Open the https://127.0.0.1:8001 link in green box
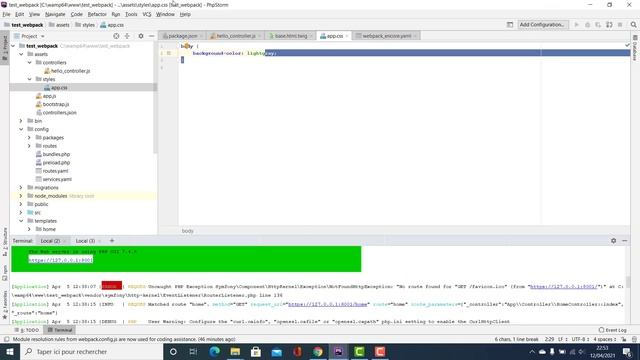 coord(60,260)
